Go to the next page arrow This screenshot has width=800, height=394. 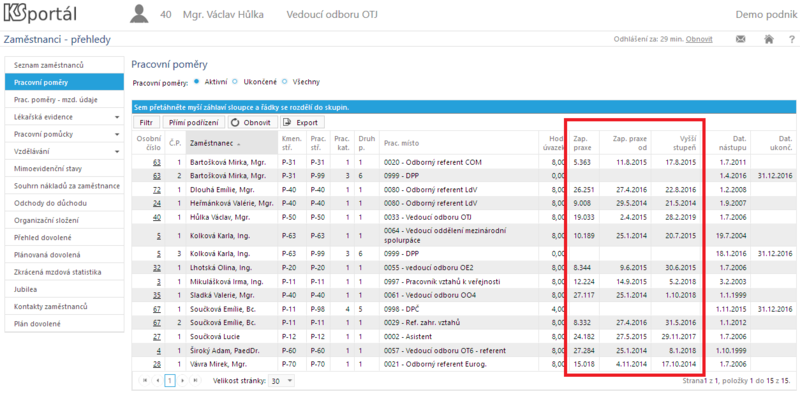pyautogui.click(x=182, y=381)
